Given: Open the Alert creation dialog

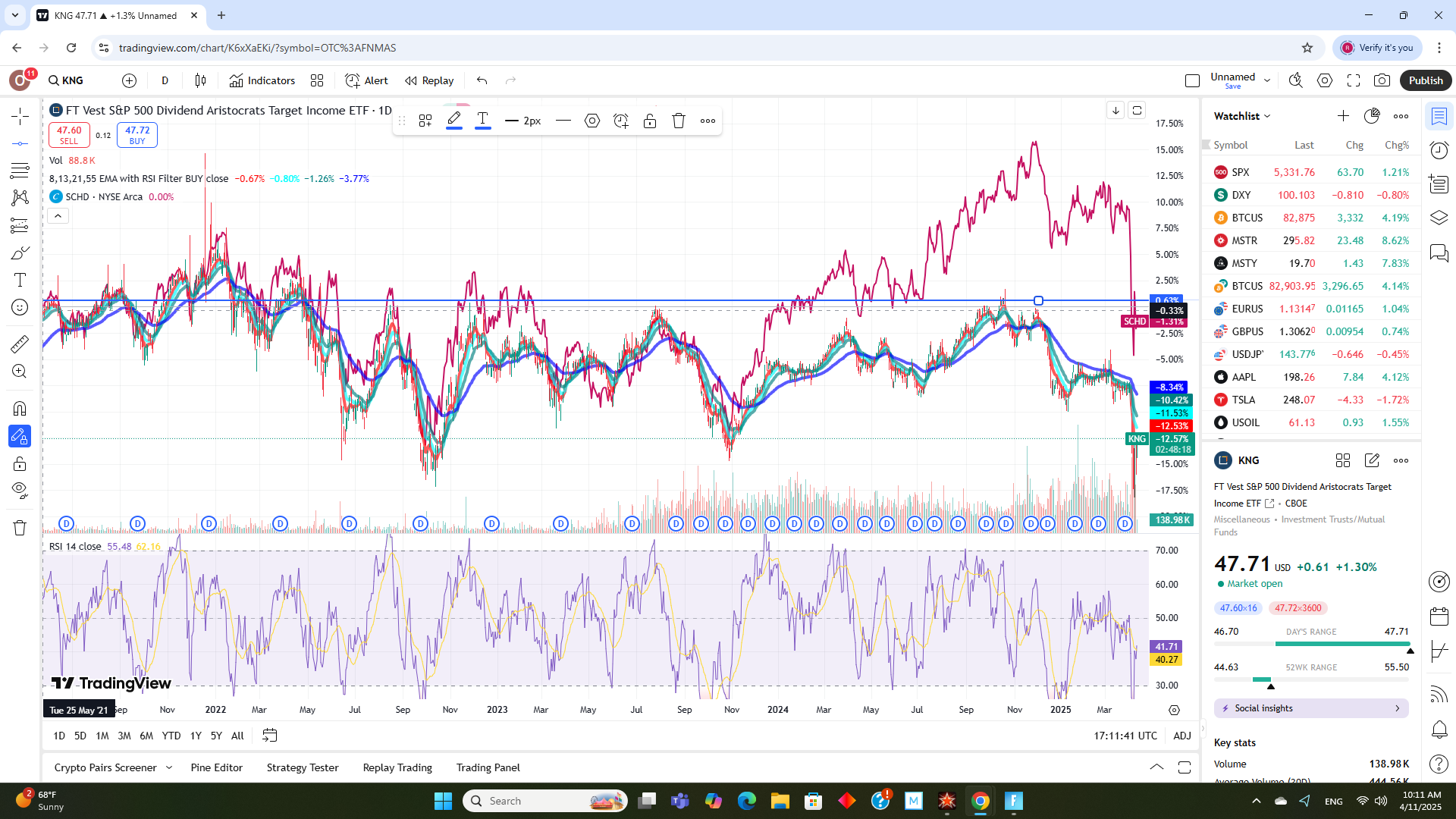Looking at the screenshot, I should coord(366,80).
